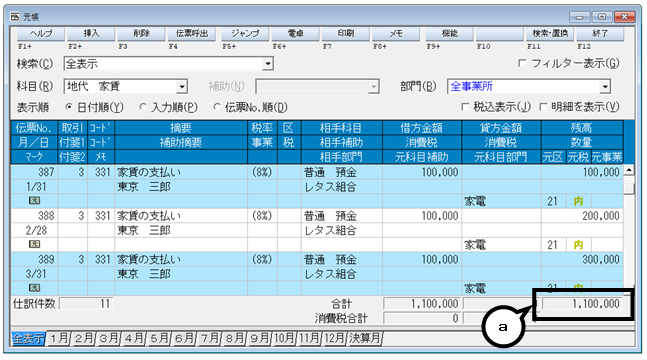The width and height of the screenshot is (647, 360).
Task: Click the ジャンプ button
Action: [245, 34]
